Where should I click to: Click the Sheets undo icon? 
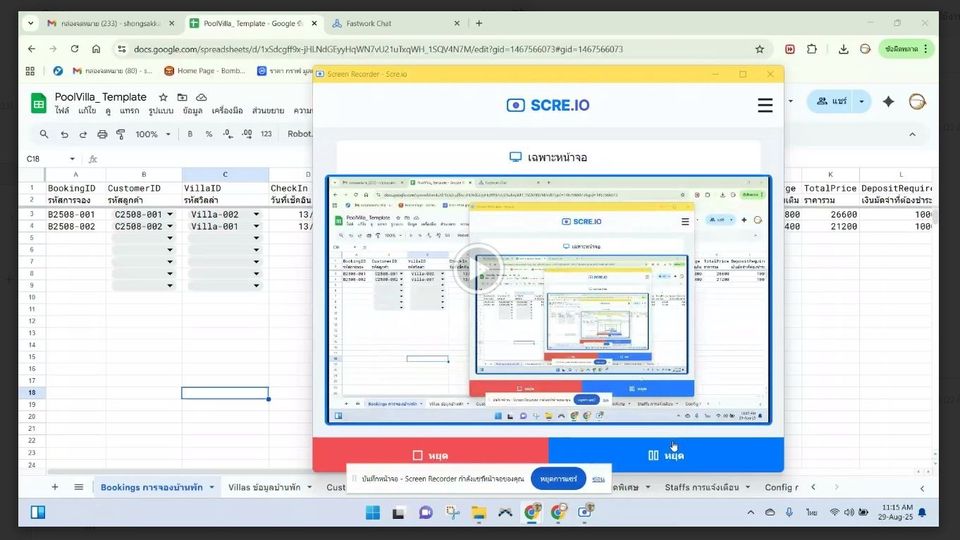(64, 134)
